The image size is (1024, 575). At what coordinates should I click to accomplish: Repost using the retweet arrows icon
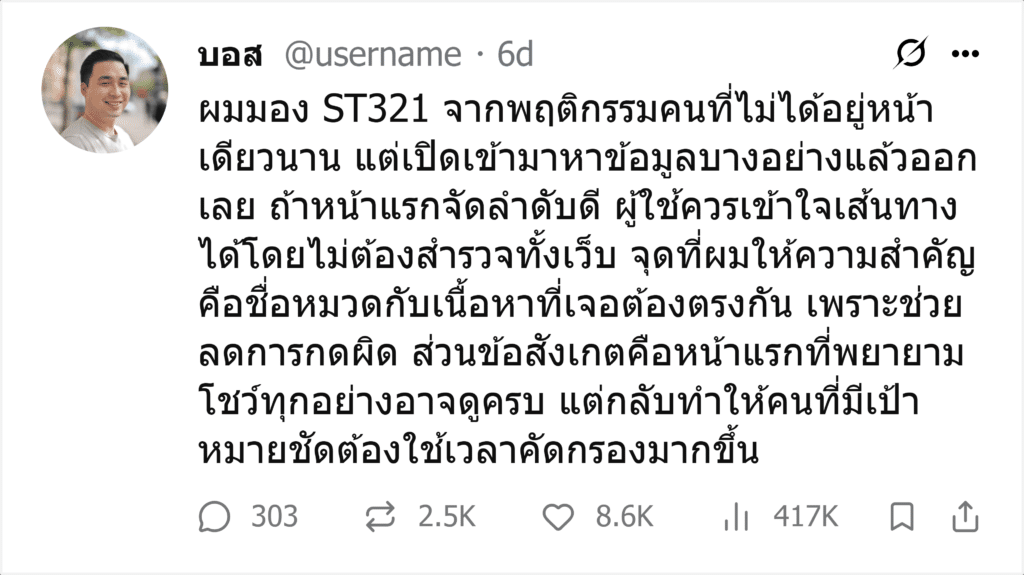(380, 517)
